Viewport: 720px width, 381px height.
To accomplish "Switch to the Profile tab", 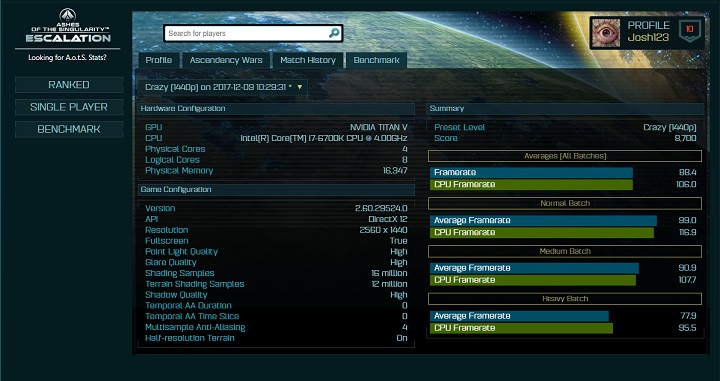I will tap(158, 60).
